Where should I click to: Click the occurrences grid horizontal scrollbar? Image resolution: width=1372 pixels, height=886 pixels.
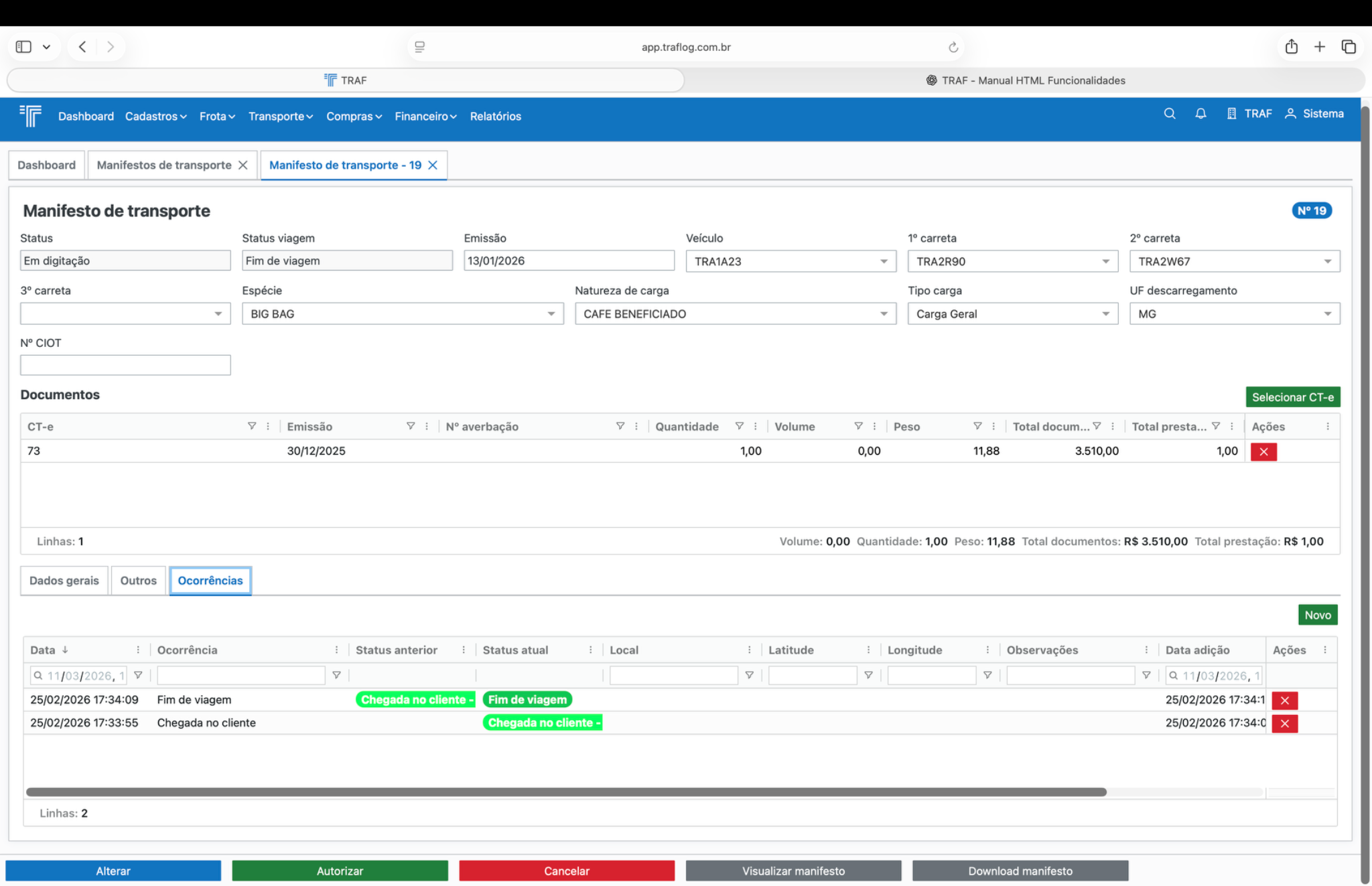pyautogui.click(x=565, y=792)
